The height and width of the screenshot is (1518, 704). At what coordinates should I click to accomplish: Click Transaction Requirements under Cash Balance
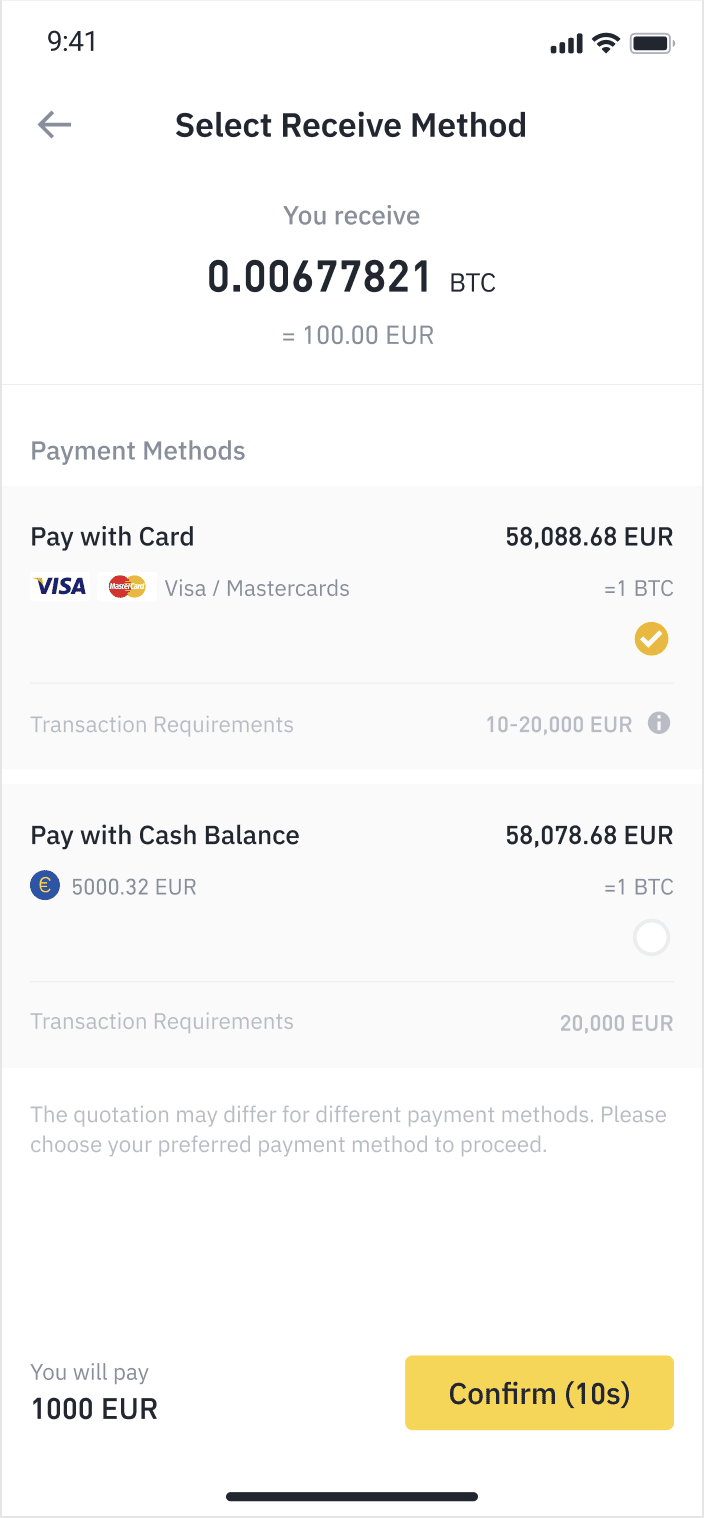pos(162,1022)
